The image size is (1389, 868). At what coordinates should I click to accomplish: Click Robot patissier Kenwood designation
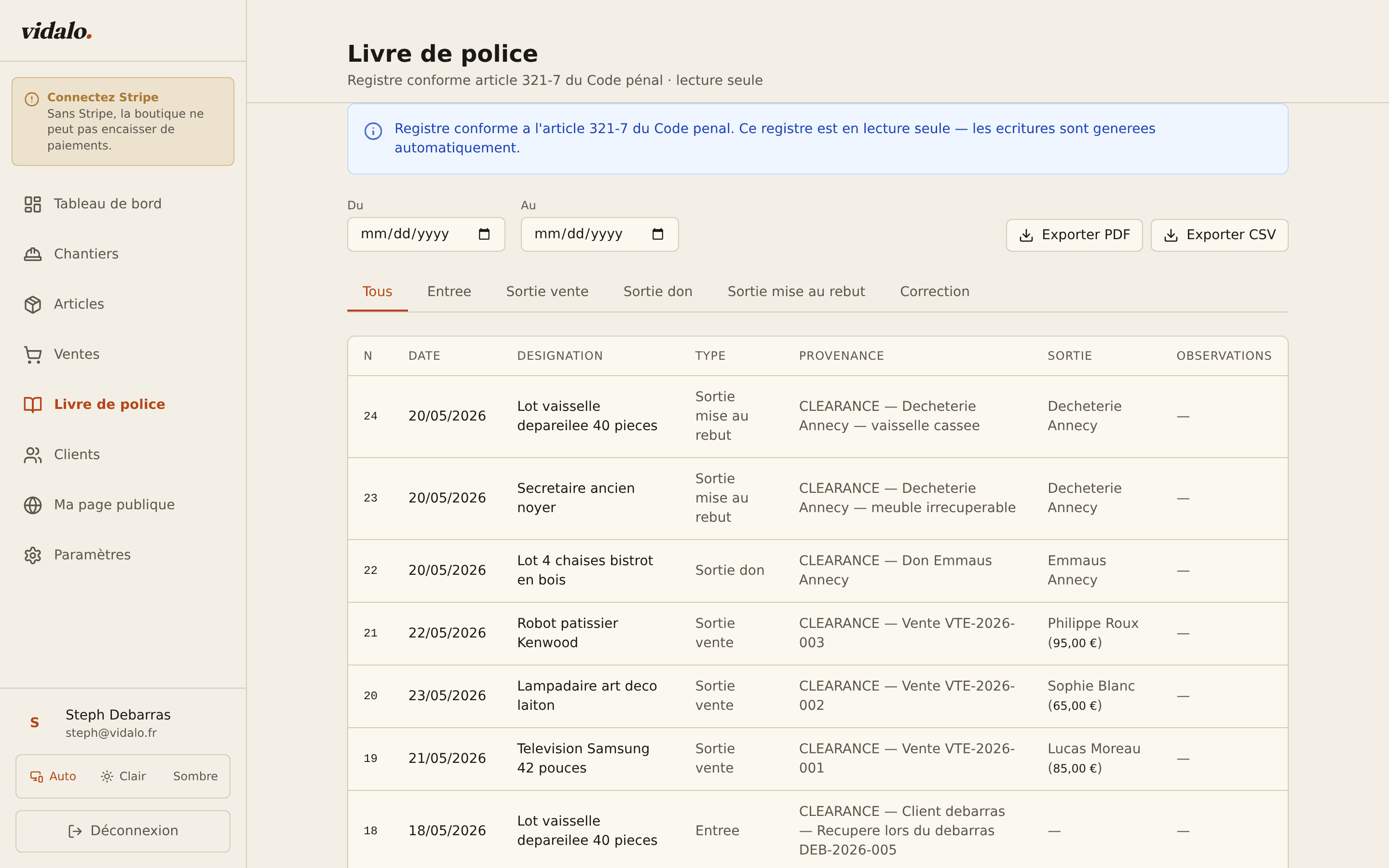tap(568, 633)
